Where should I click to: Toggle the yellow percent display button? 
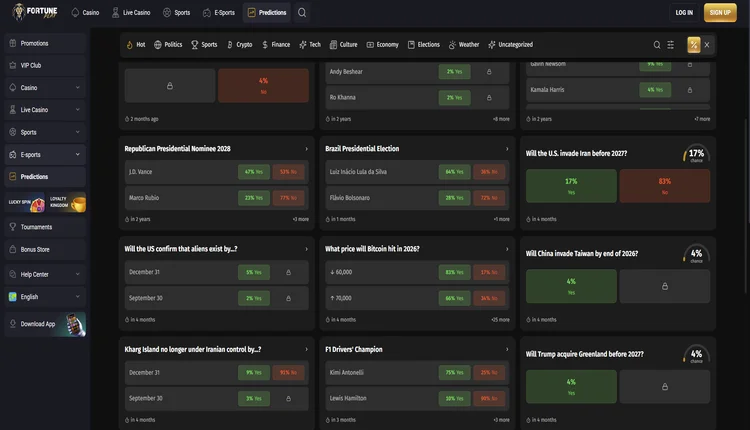pos(694,44)
